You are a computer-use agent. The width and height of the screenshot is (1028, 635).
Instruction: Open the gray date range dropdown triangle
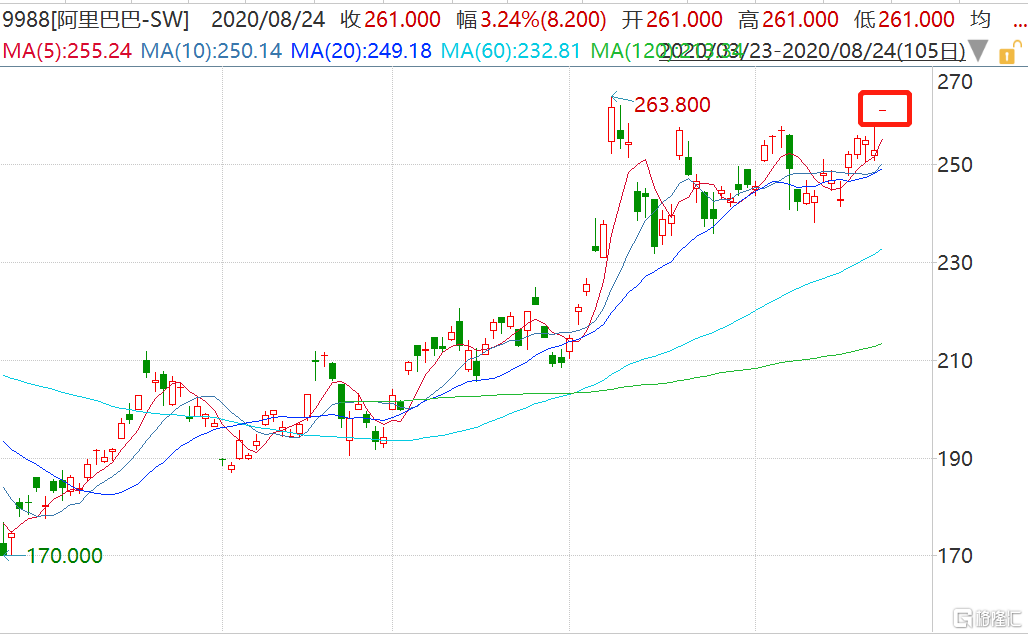979,50
